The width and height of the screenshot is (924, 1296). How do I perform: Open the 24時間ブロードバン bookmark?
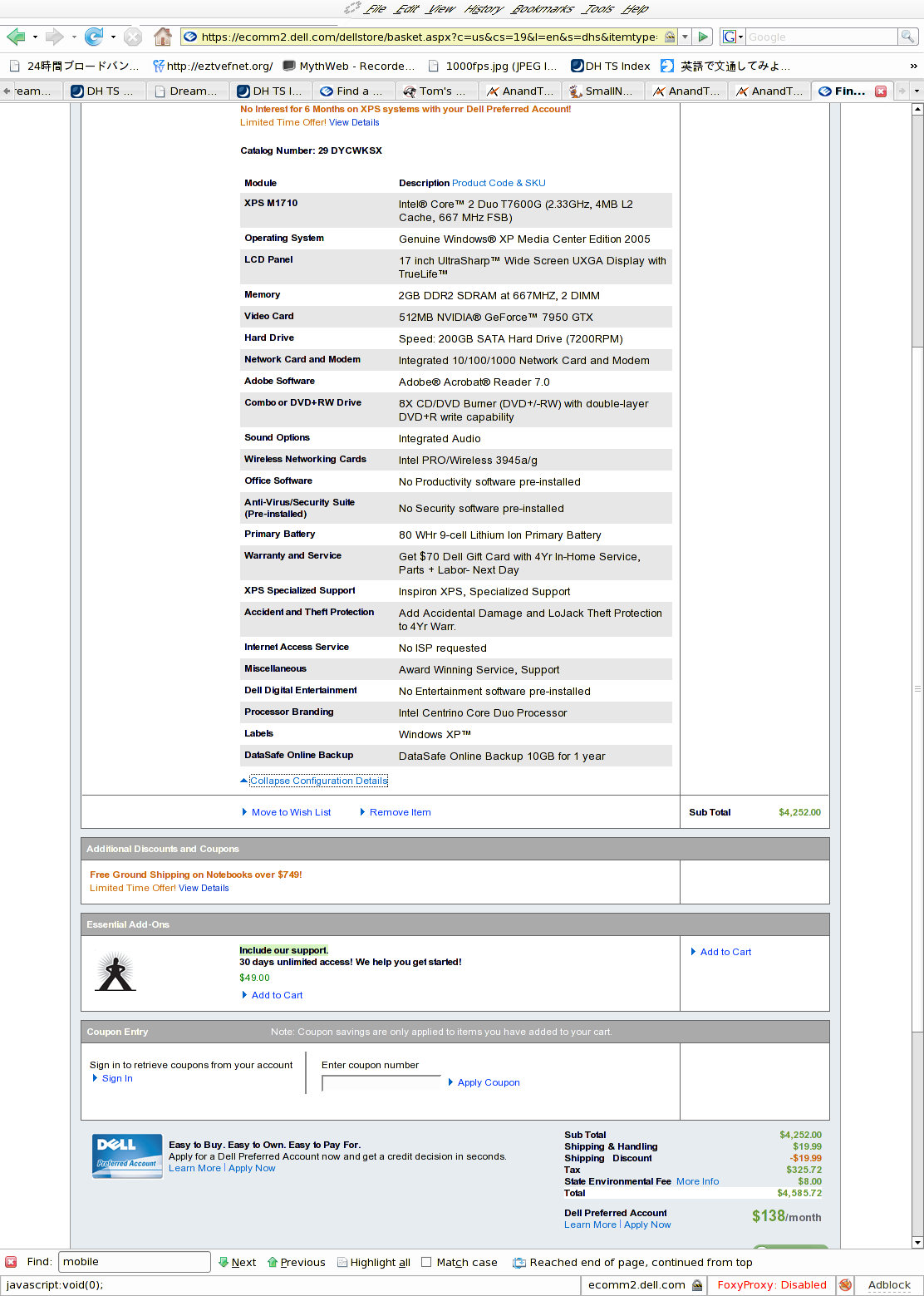75,66
